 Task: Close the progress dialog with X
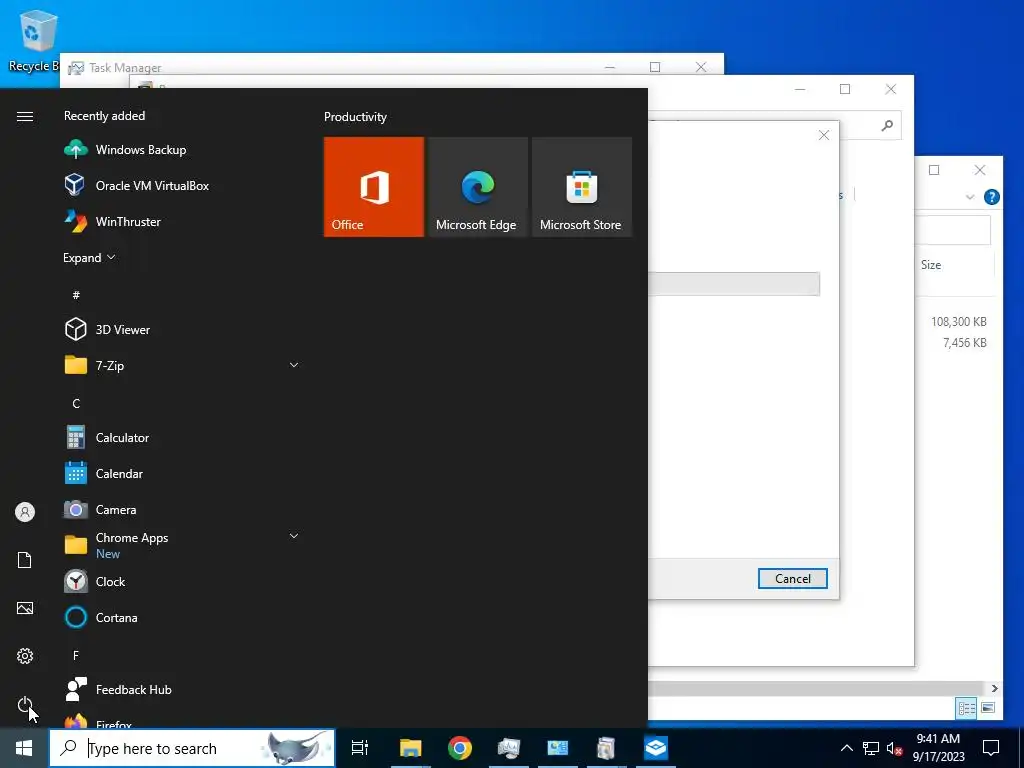824,135
